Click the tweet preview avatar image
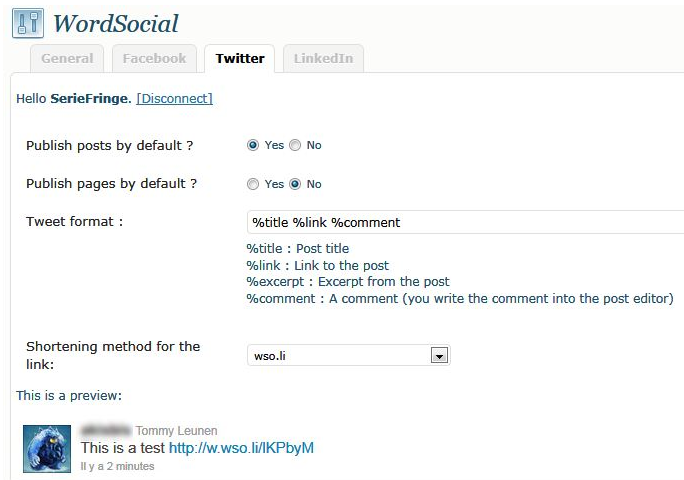 tap(47, 449)
